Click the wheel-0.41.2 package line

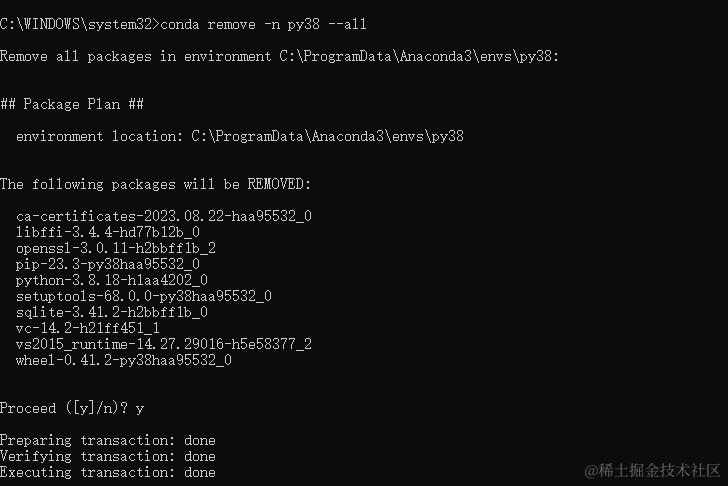tap(124, 360)
